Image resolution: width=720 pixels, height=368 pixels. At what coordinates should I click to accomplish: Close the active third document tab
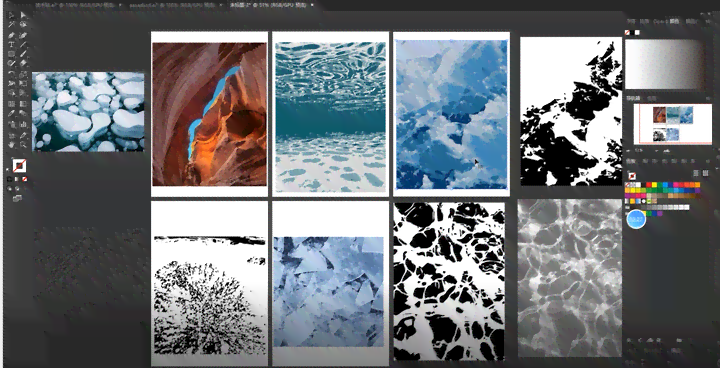313,5
